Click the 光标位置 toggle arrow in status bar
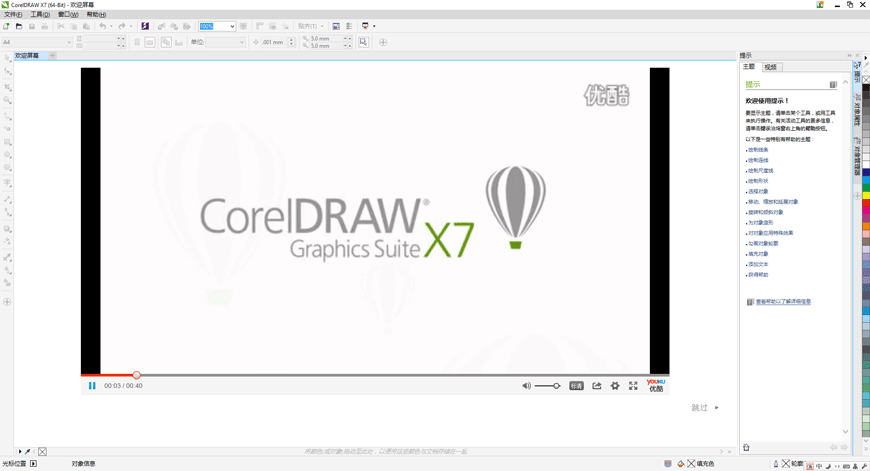This screenshot has width=870, height=471. click(33, 463)
